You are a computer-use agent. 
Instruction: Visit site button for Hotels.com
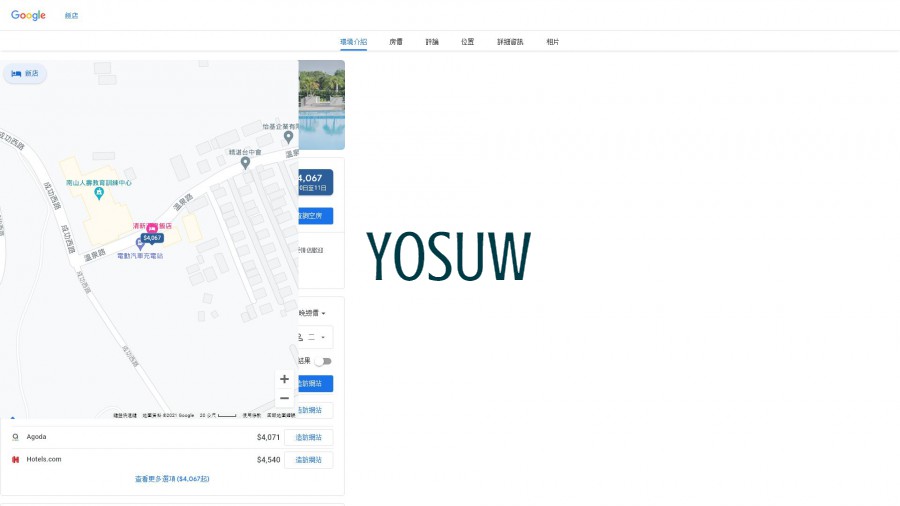[308, 460]
